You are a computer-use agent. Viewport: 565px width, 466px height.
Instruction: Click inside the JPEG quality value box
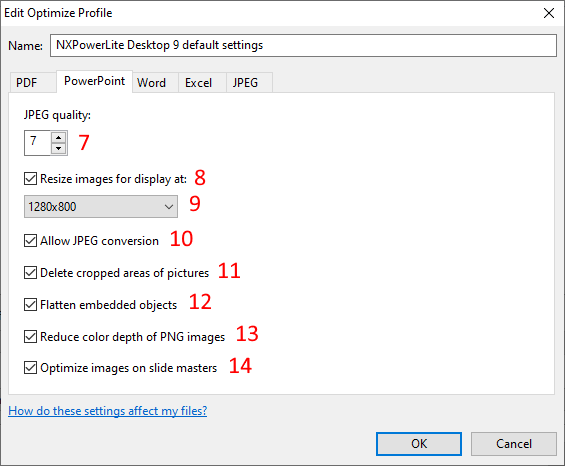[x=37, y=143]
